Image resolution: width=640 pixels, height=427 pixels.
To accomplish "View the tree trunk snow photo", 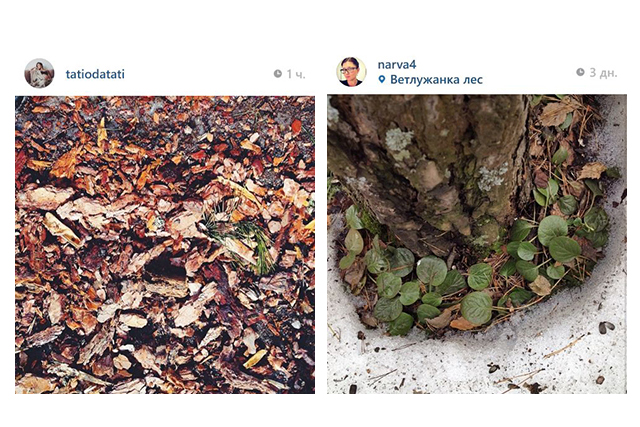I will [x=477, y=244].
